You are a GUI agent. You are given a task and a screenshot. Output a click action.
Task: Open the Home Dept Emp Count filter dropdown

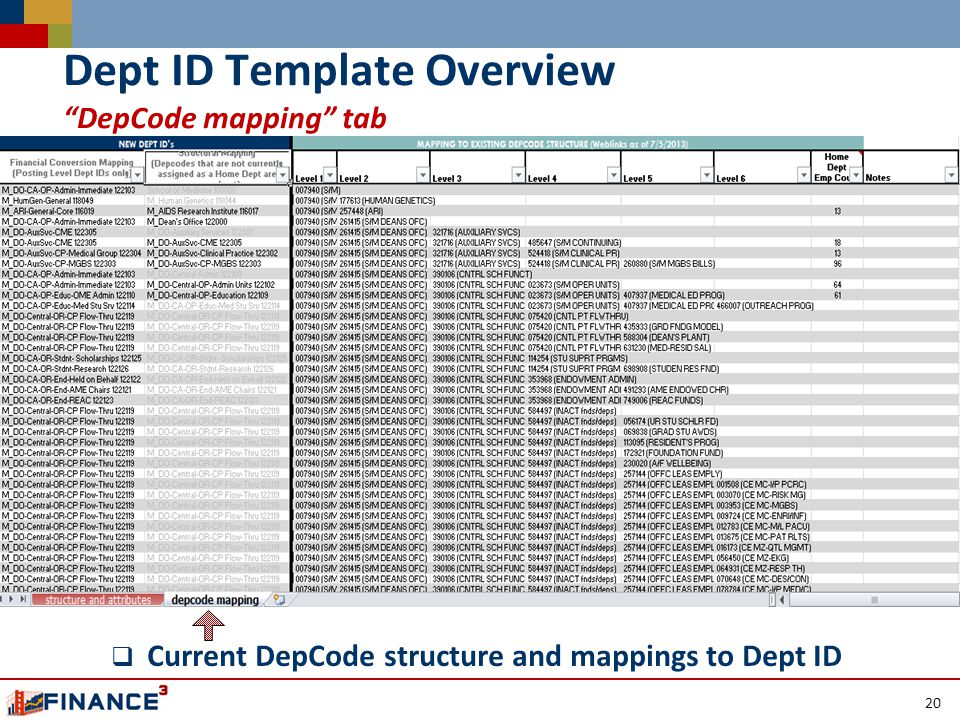point(856,175)
